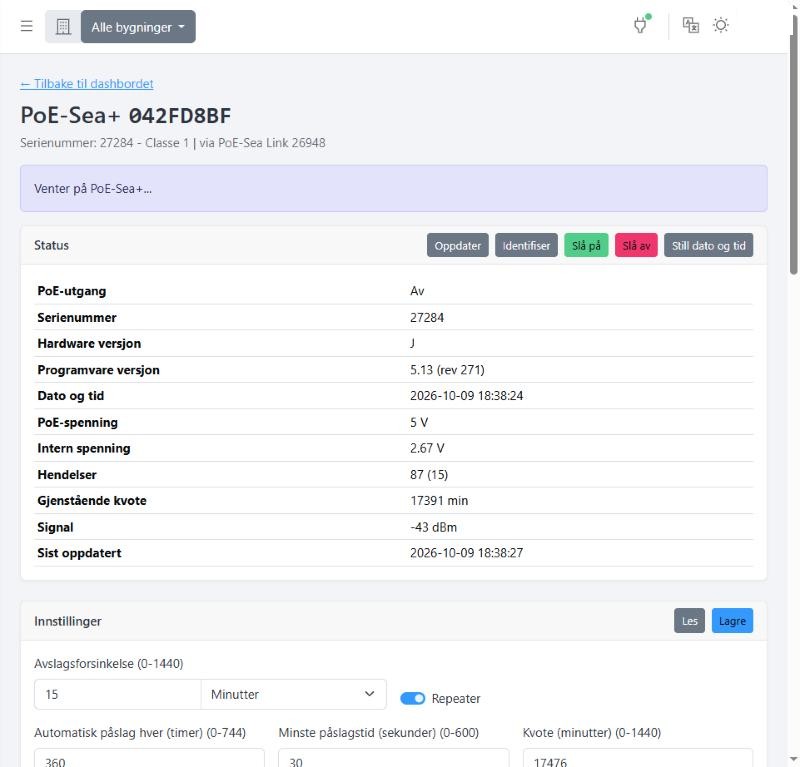Select Intern spenning value 2.67 V

(x=427, y=448)
